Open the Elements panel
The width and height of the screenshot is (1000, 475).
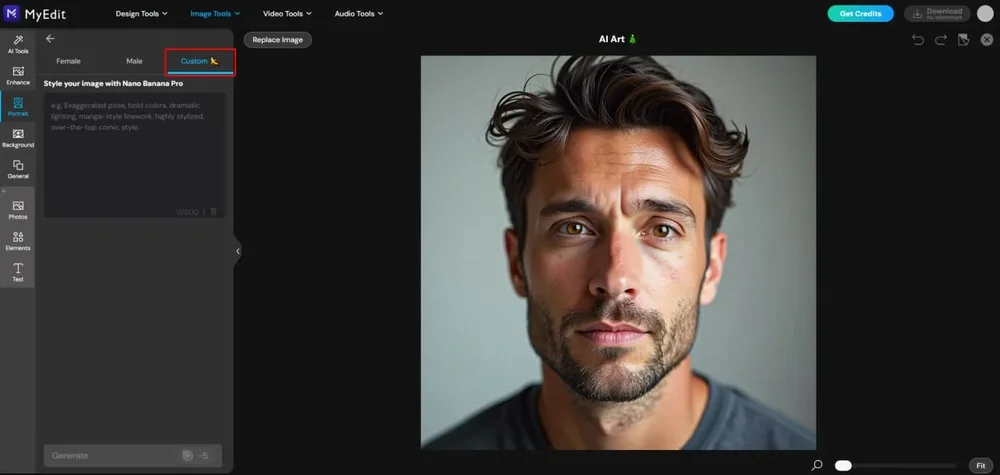[17, 241]
